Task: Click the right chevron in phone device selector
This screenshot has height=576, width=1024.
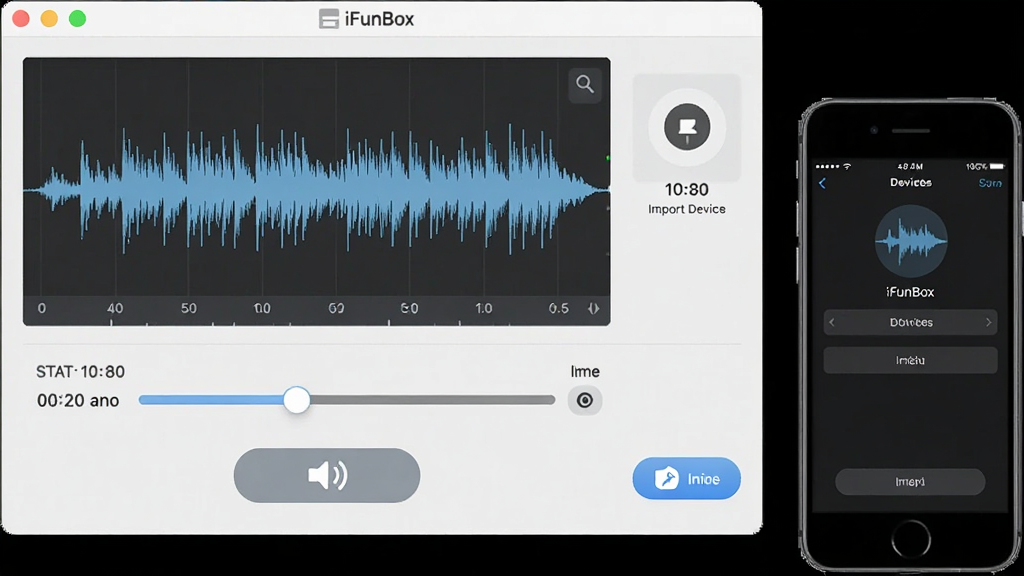Action: [x=988, y=322]
